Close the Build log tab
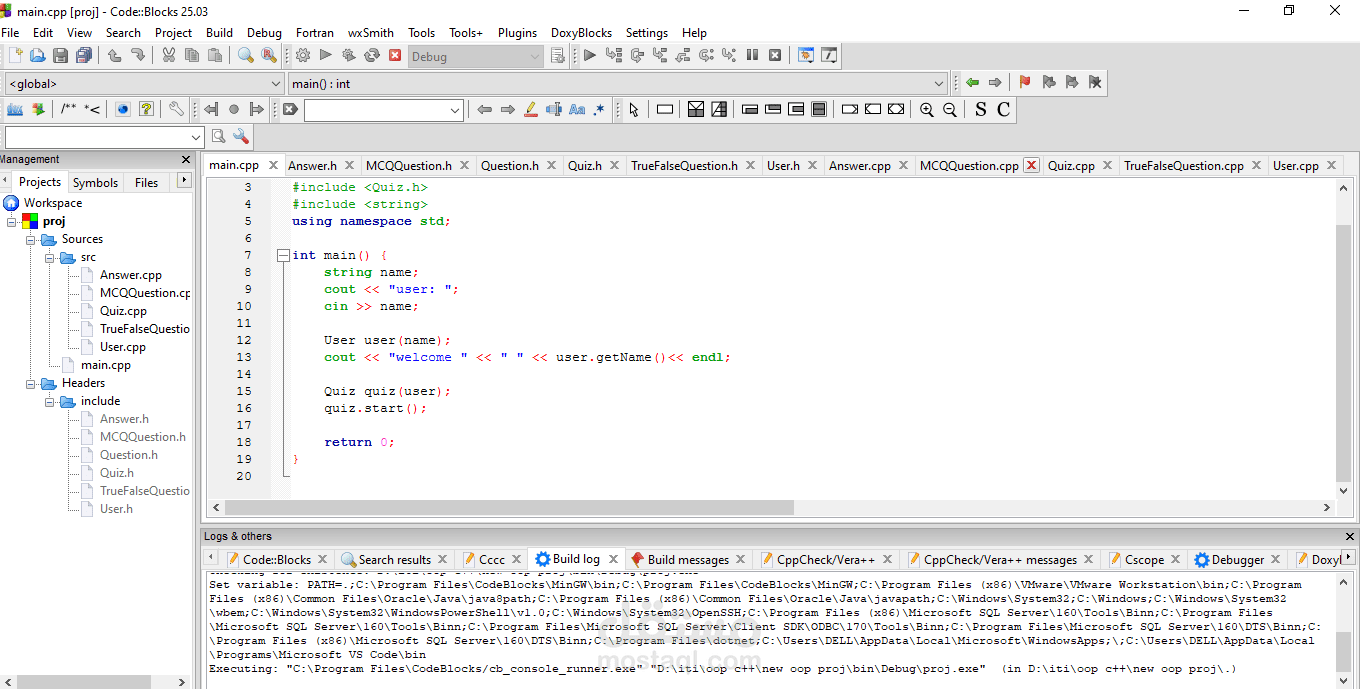This screenshot has height=689, width=1360. pyautogui.click(x=613, y=559)
